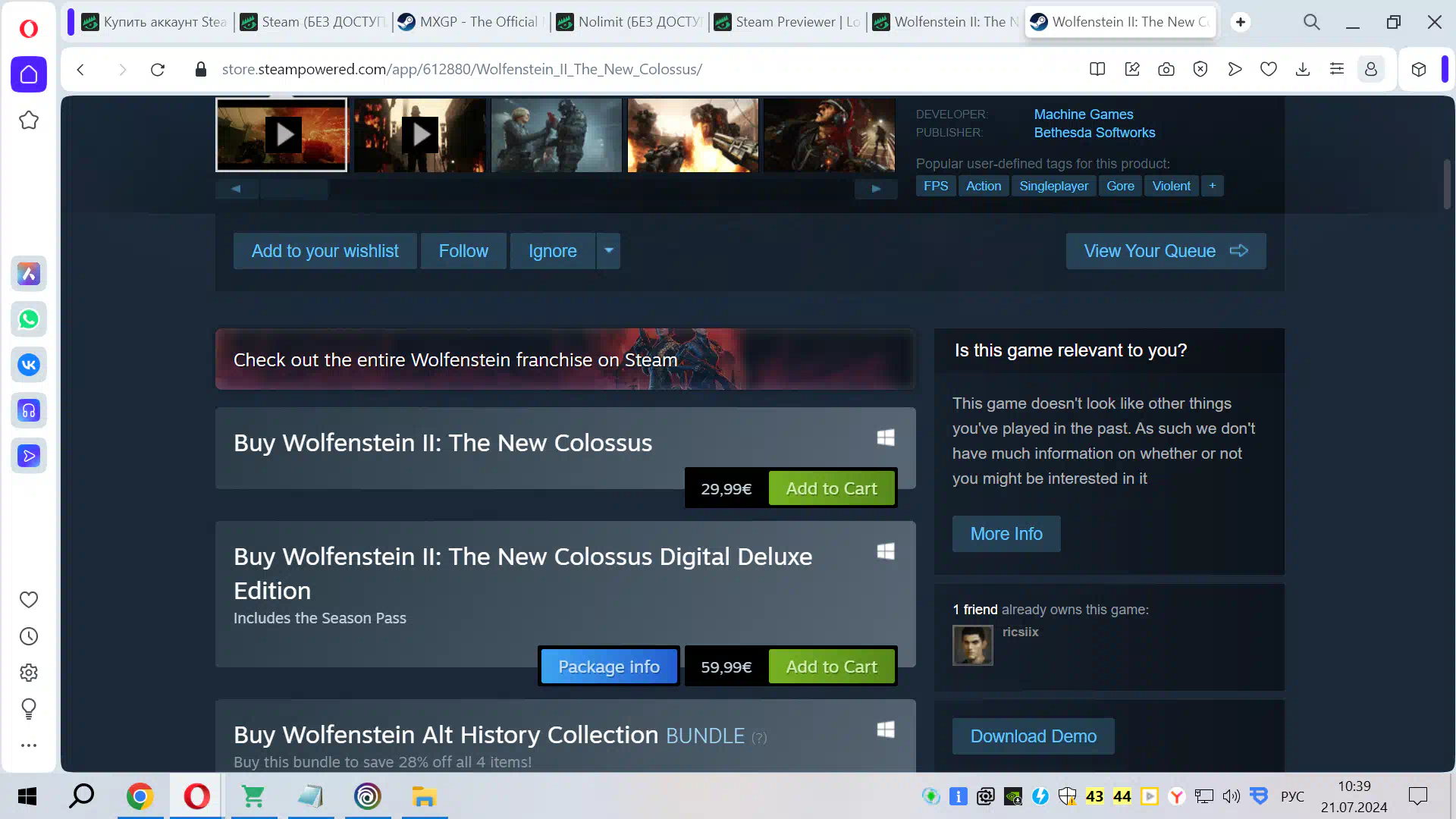Open volume control in system tray
This screenshot has height=819, width=1456.
tap(1231, 796)
